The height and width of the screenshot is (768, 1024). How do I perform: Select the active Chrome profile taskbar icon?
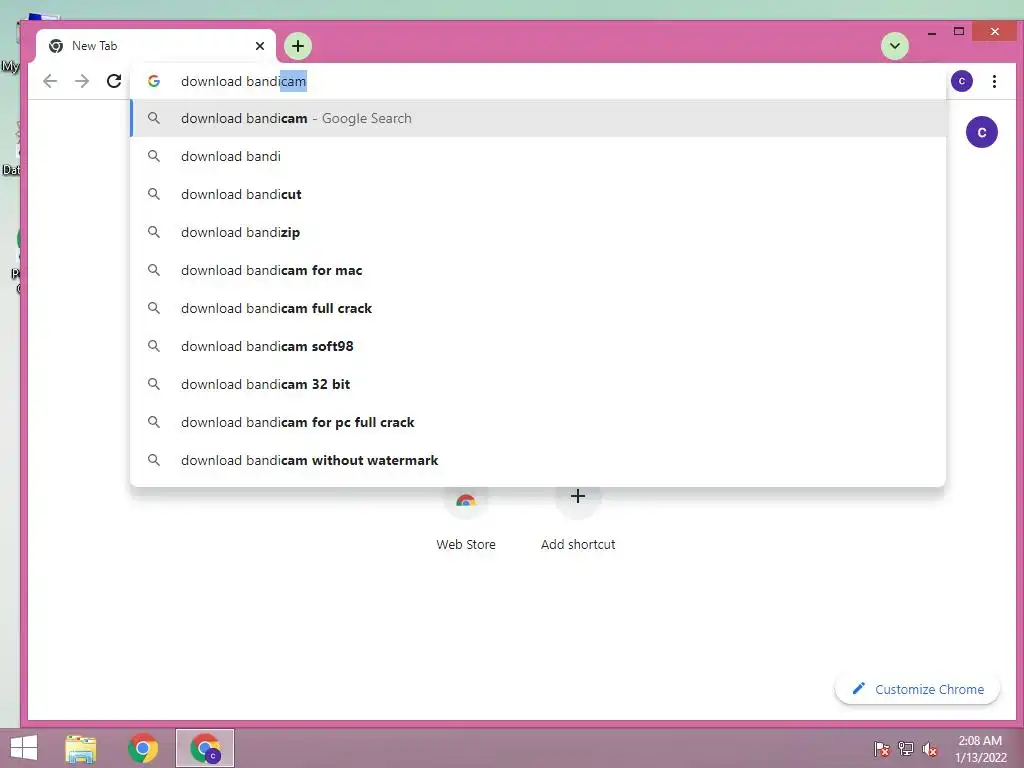(205, 748)
